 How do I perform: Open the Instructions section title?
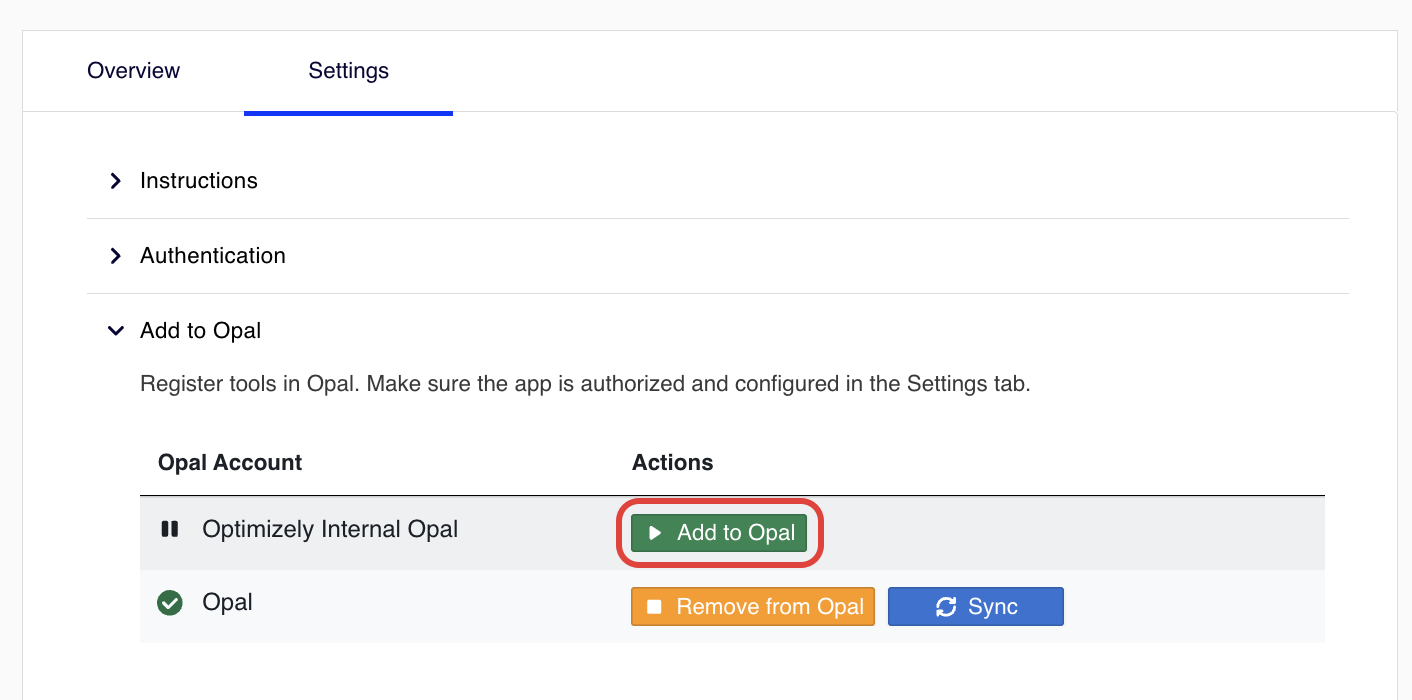[199, 181]
